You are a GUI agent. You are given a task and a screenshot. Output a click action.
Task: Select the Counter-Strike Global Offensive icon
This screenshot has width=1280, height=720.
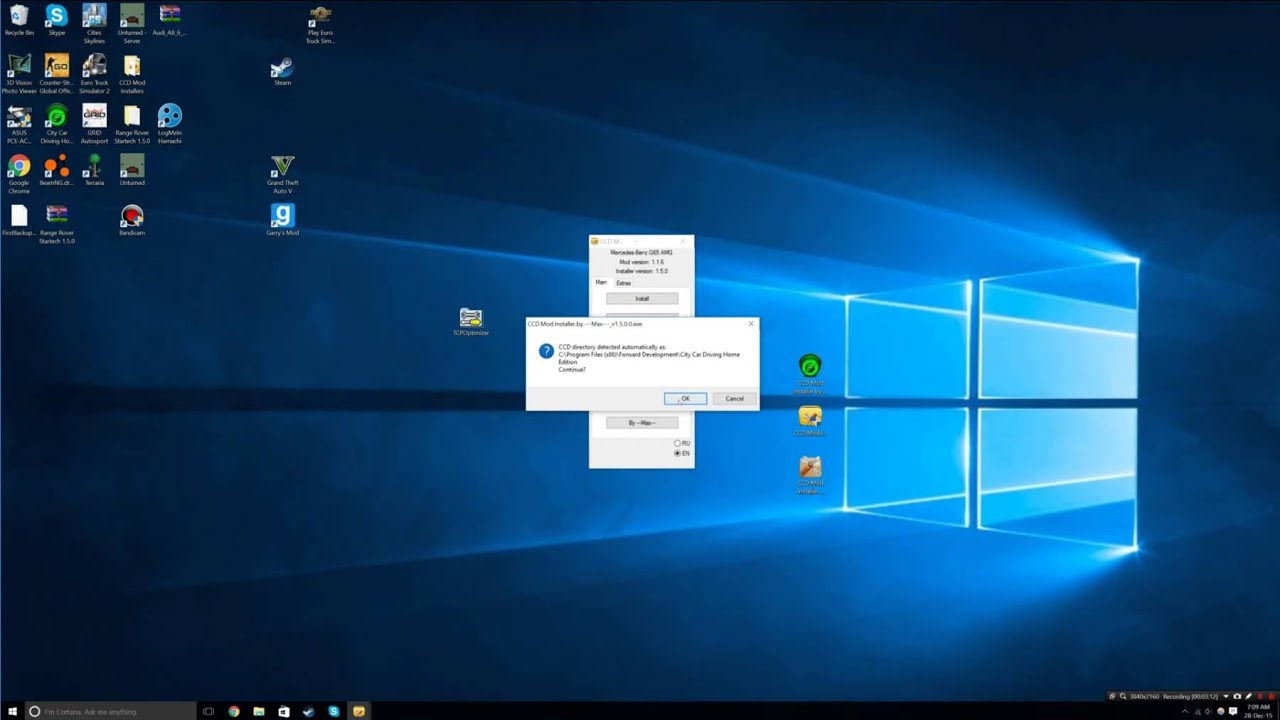[57, 74]
